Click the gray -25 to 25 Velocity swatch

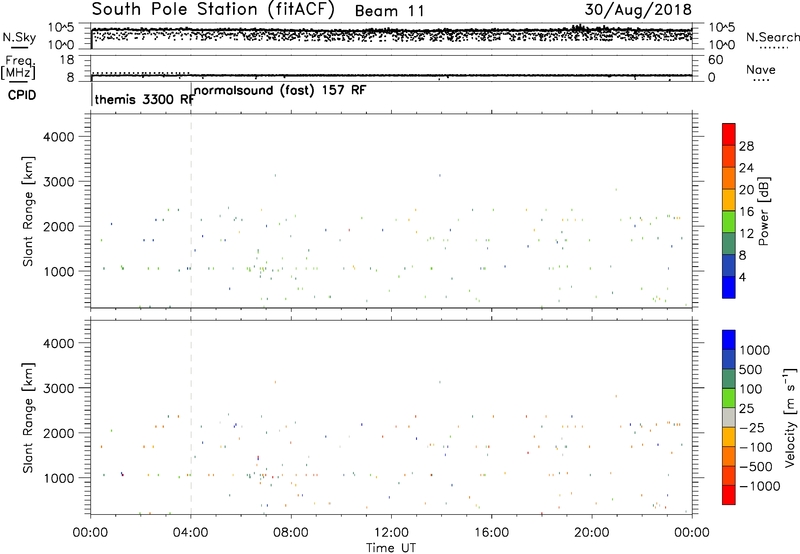coord(729,418)
